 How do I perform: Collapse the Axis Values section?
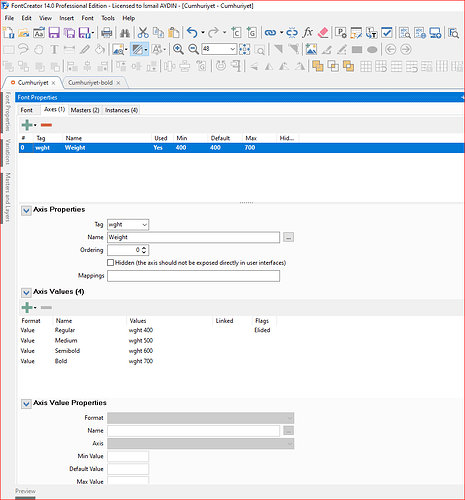pyautogui.click(x=26, y=292)
